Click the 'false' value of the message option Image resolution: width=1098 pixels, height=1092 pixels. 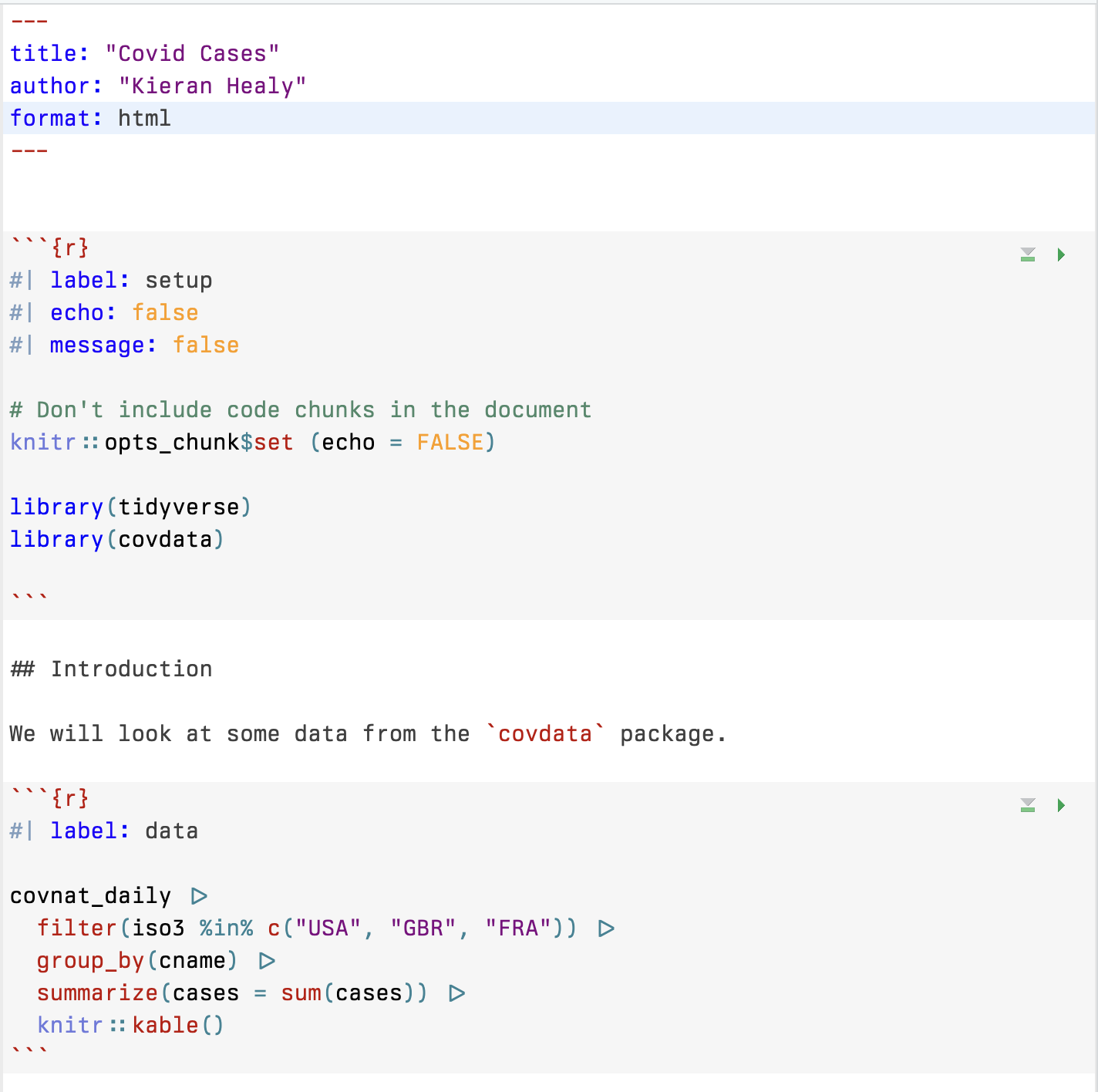[206, 345]
